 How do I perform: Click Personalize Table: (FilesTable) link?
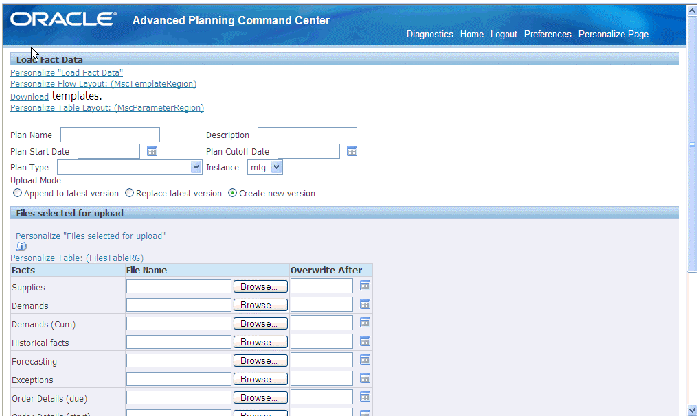pyautogui.click(x=77, y=258)
